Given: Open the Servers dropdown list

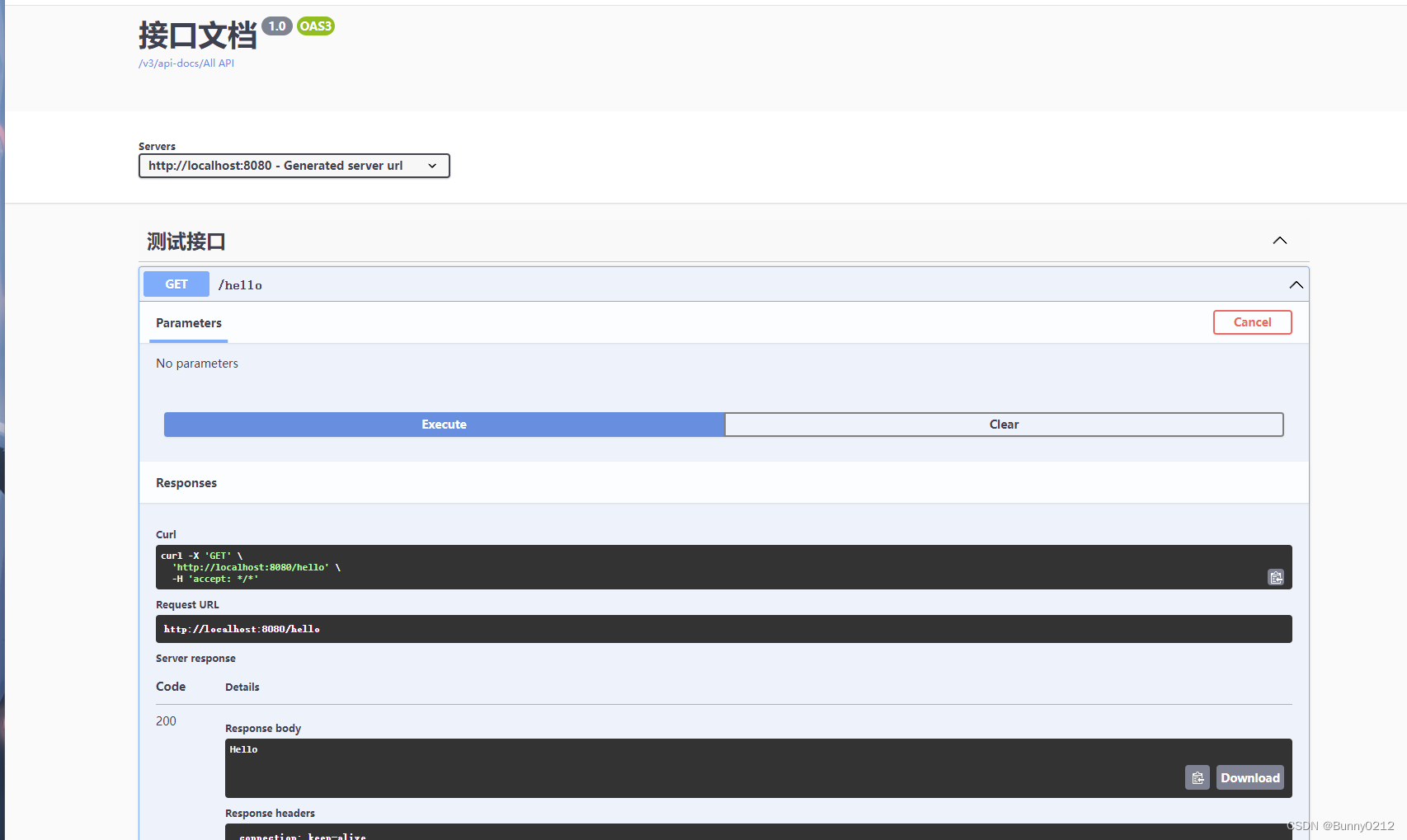Looking at the screenshot, I should click(294, 166).
